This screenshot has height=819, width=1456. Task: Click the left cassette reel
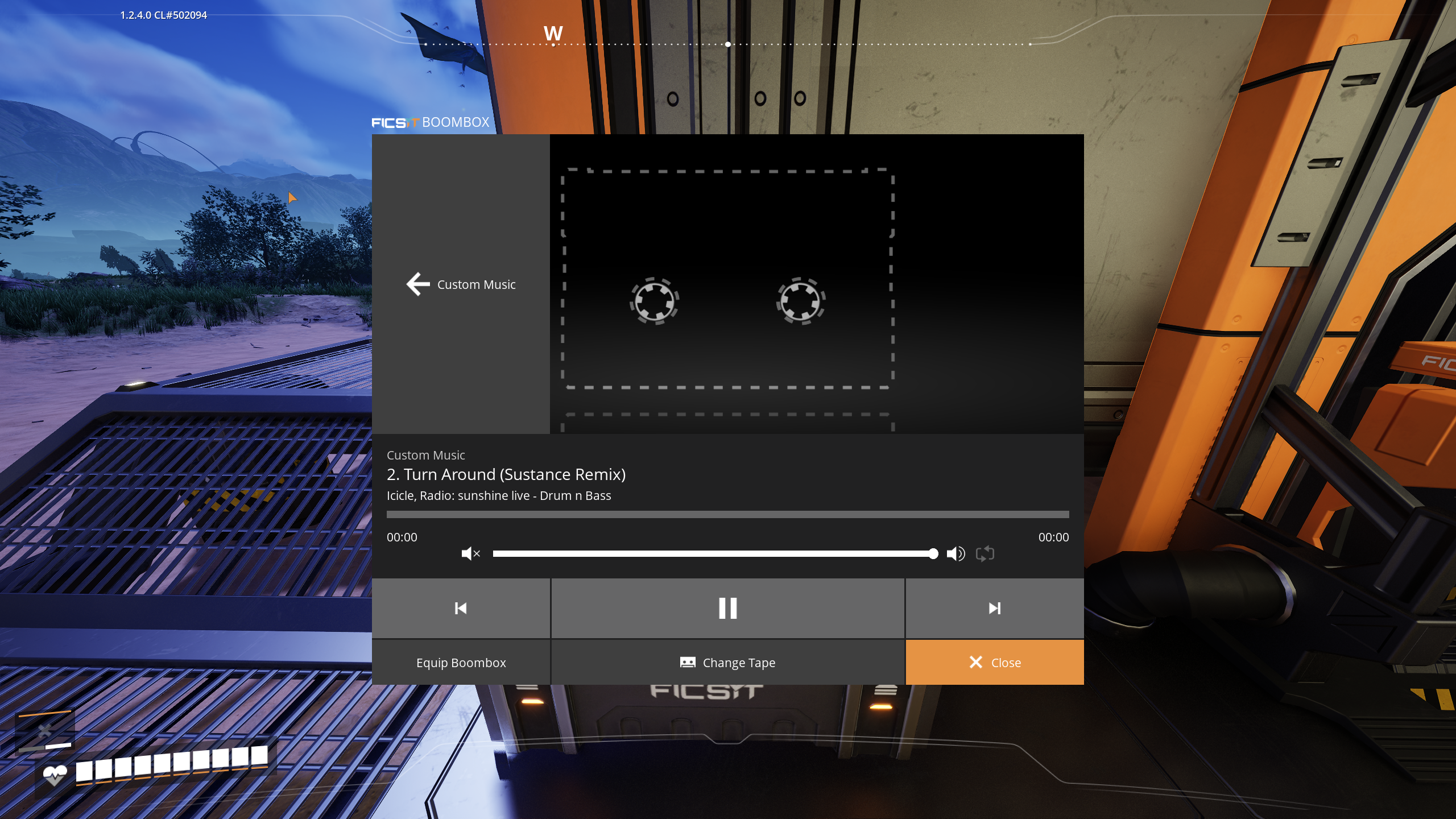click(x=654, y=301)
